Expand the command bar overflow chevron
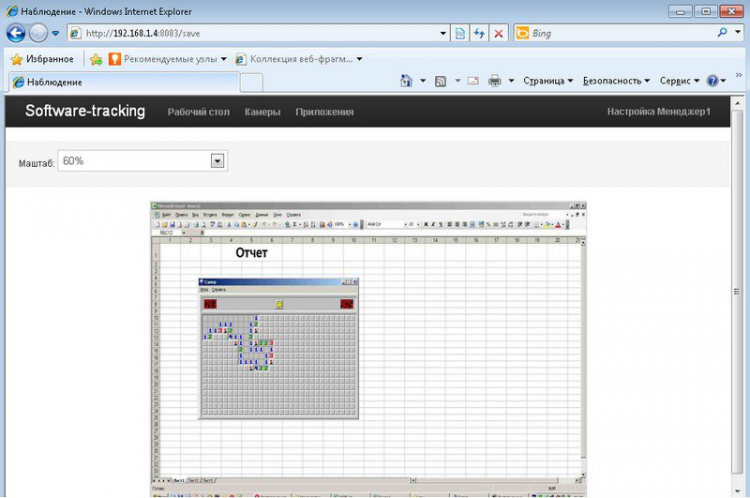750x498 pixels. click(x=739, y=75)
